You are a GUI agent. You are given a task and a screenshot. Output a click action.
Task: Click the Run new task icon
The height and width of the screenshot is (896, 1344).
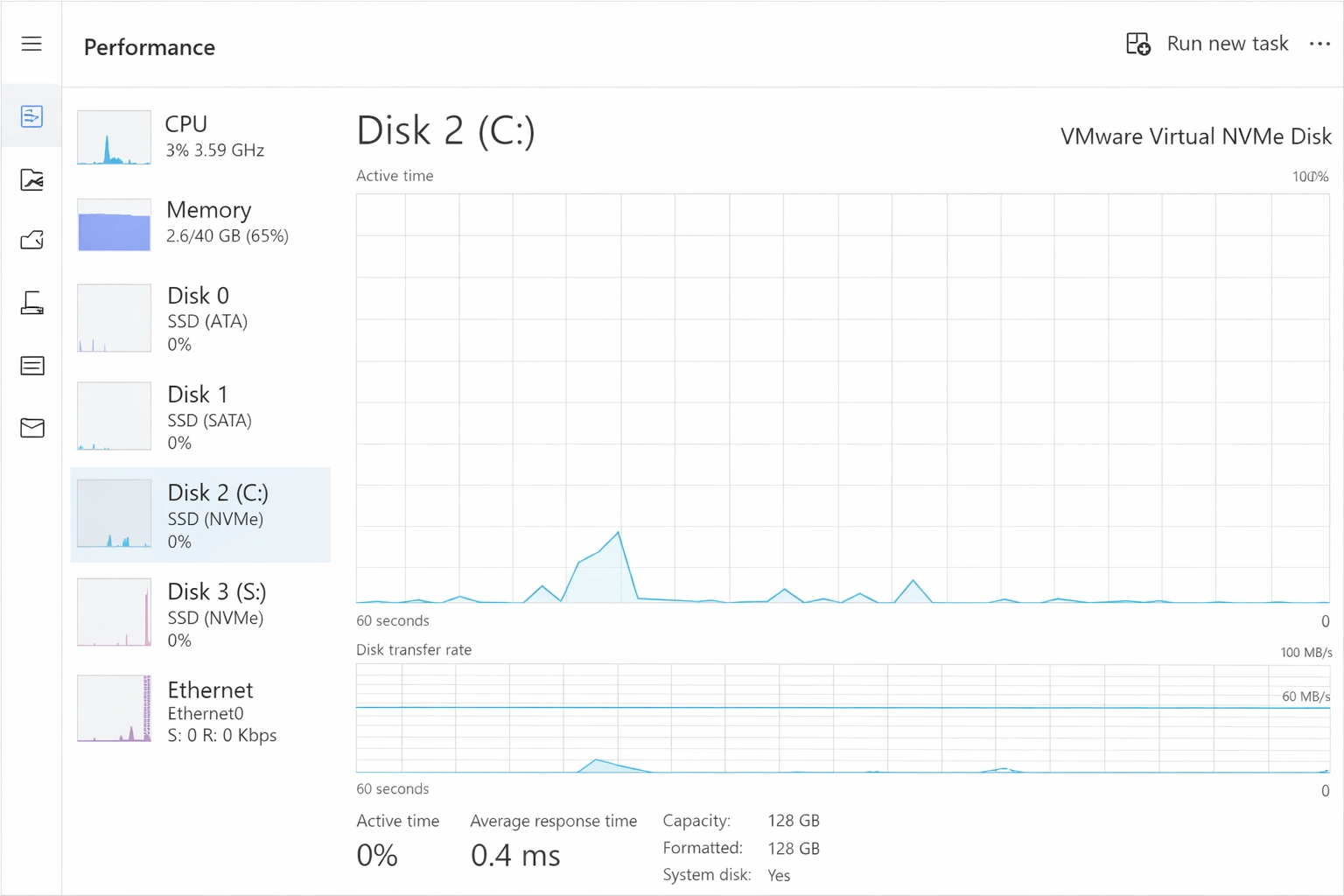[1137, 43]
